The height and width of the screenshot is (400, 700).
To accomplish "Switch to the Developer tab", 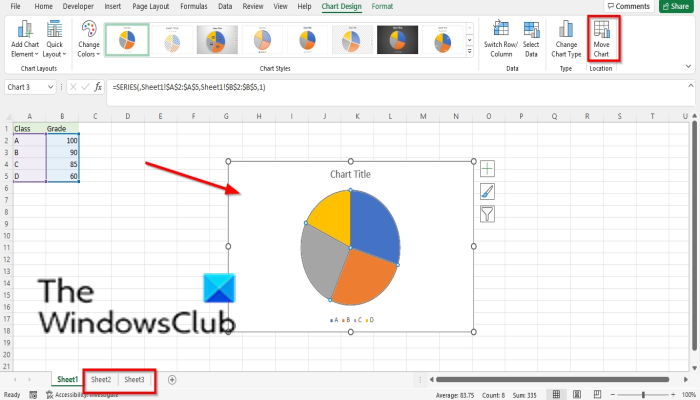I will pos(78,6).
